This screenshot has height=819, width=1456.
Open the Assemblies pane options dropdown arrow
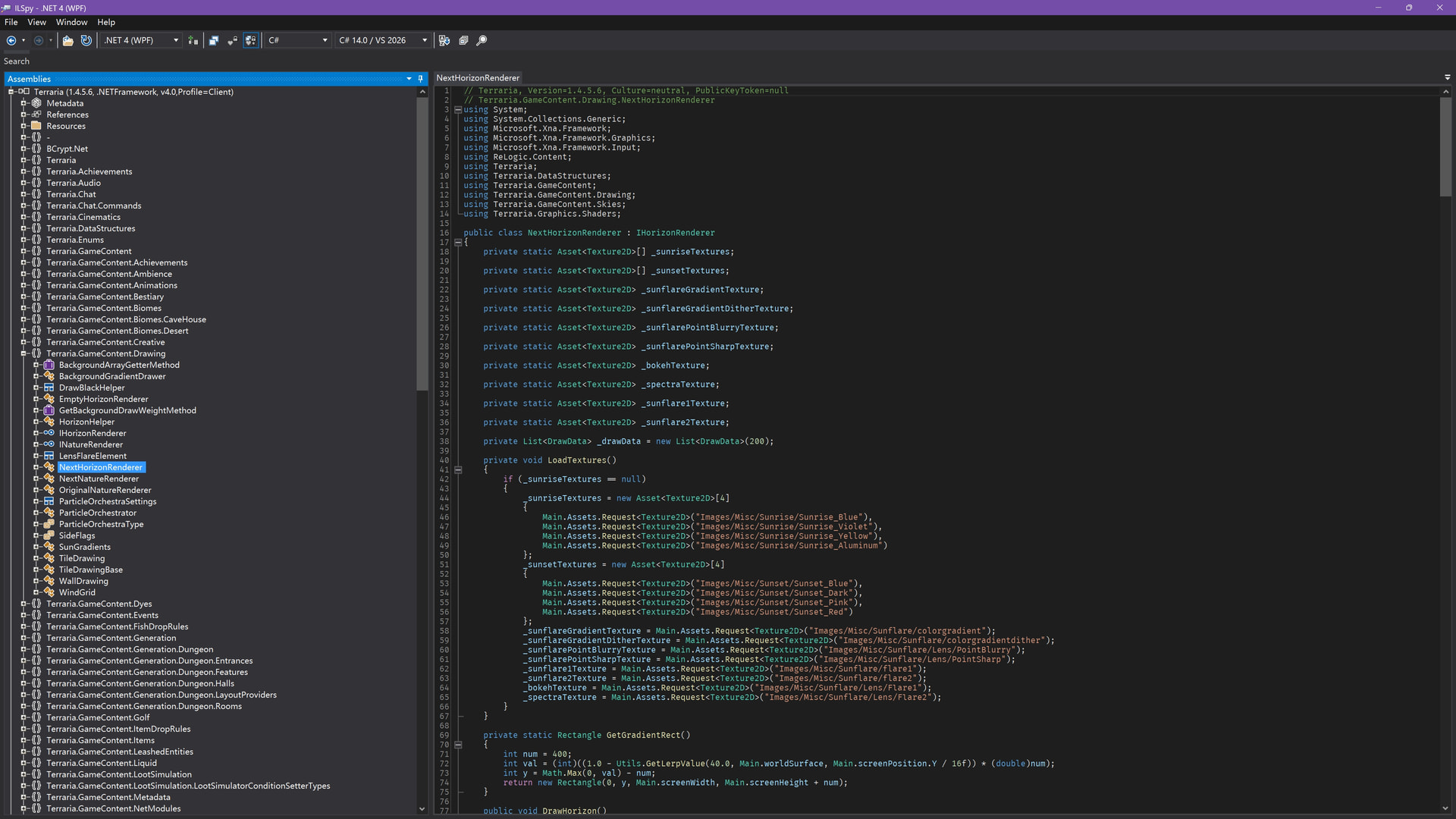[409, 79]
